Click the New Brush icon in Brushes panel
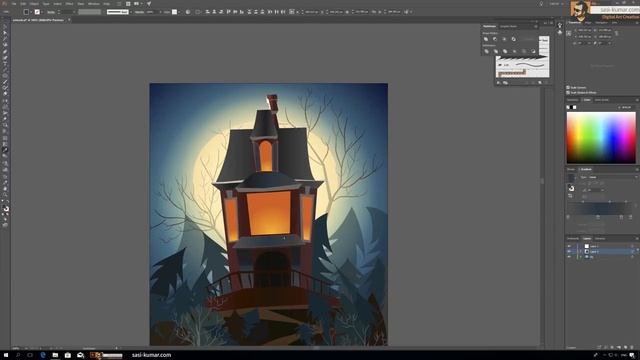Image resolution: width=640 pixels, height=360 pixels. (x=540, y=82)
